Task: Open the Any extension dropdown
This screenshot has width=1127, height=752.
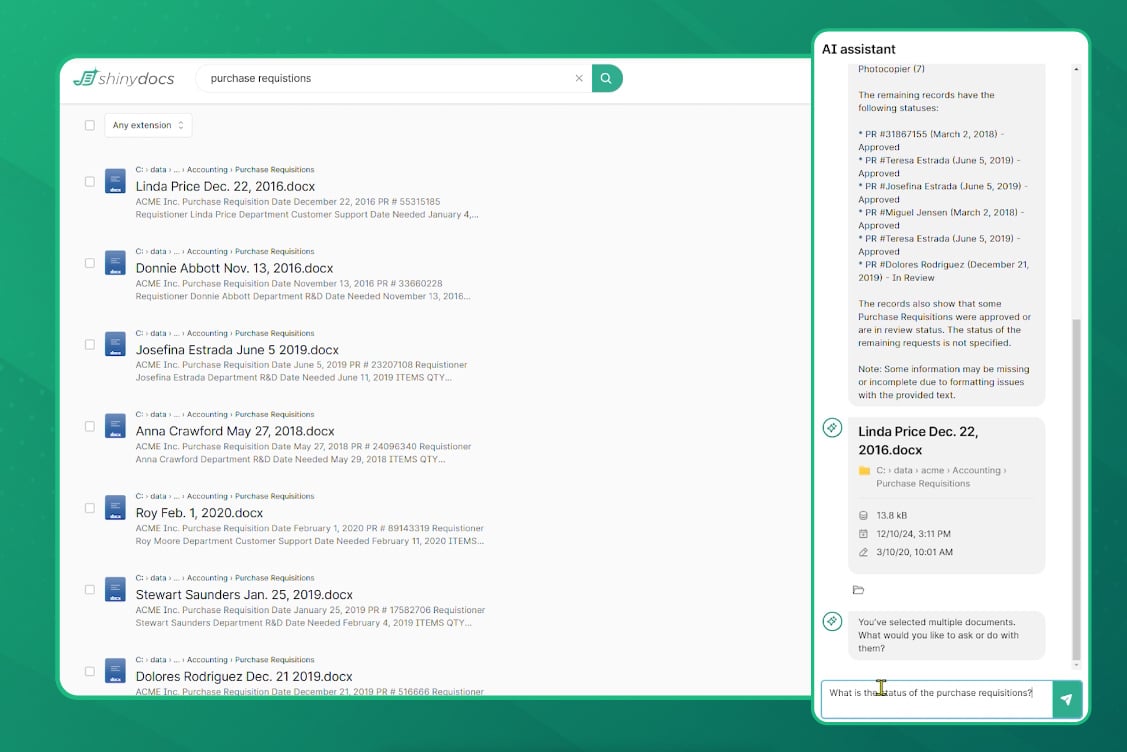Action: 147,125
